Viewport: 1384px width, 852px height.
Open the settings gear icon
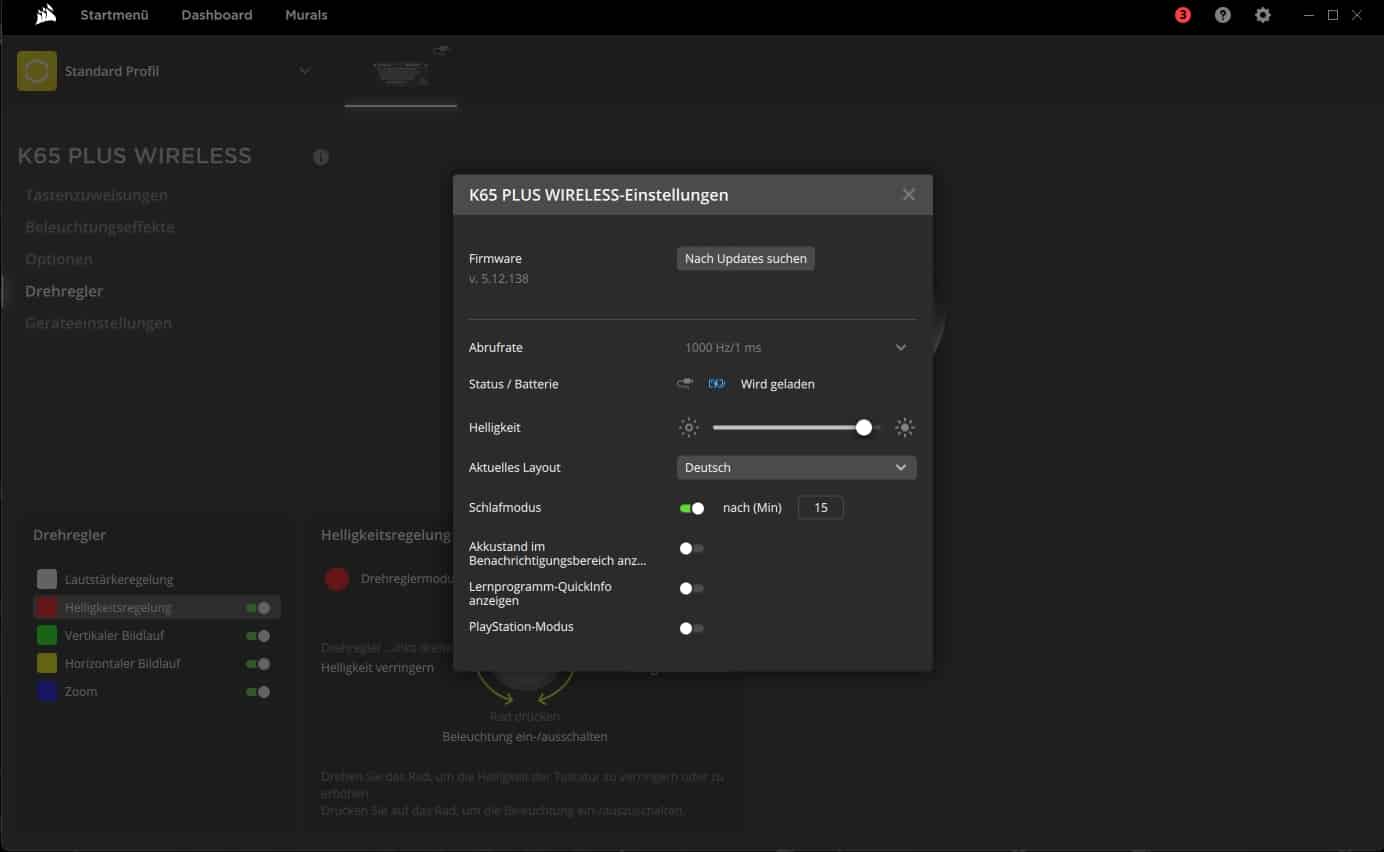(x=1263, y=15)
